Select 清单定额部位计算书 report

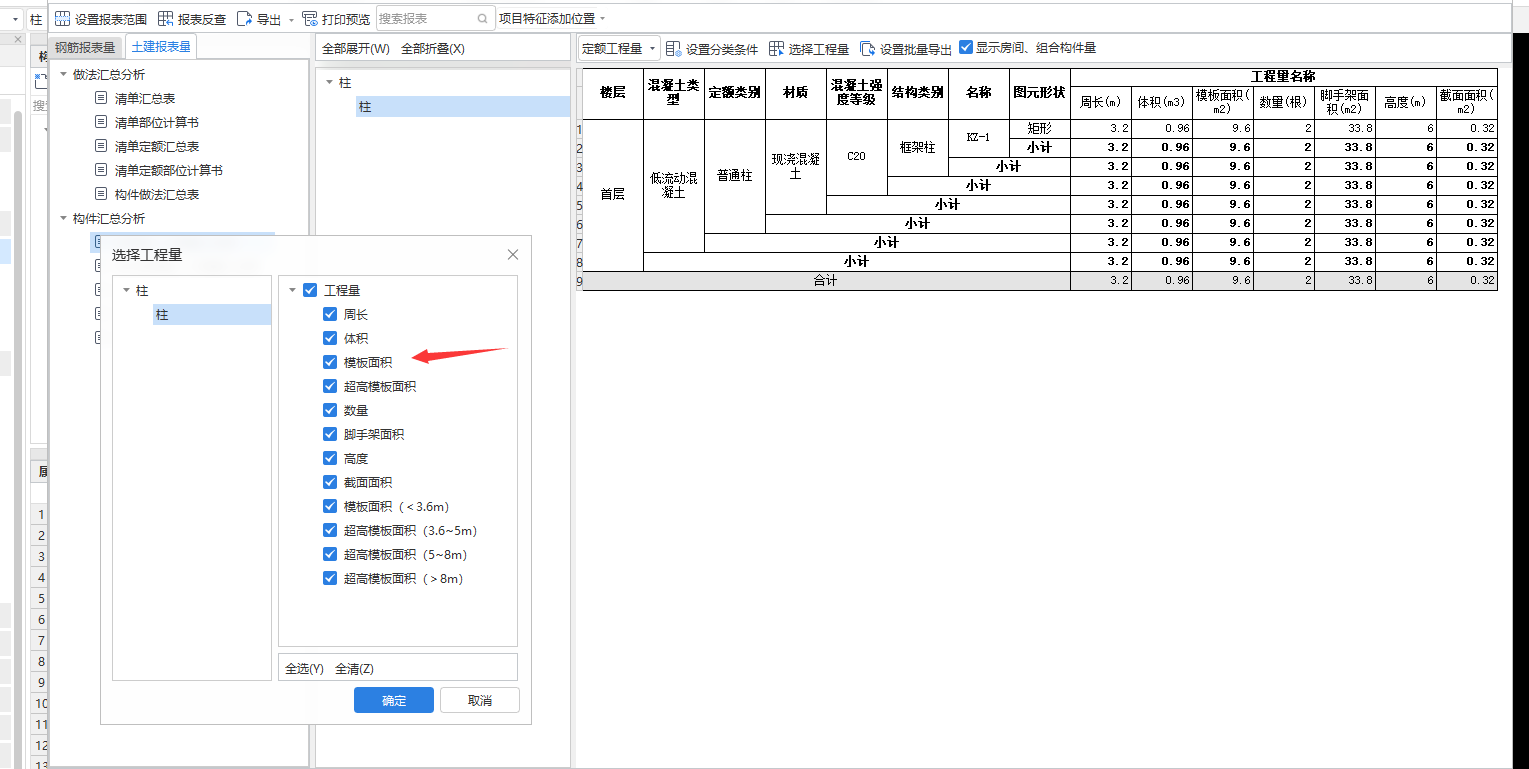click(169, 170)
